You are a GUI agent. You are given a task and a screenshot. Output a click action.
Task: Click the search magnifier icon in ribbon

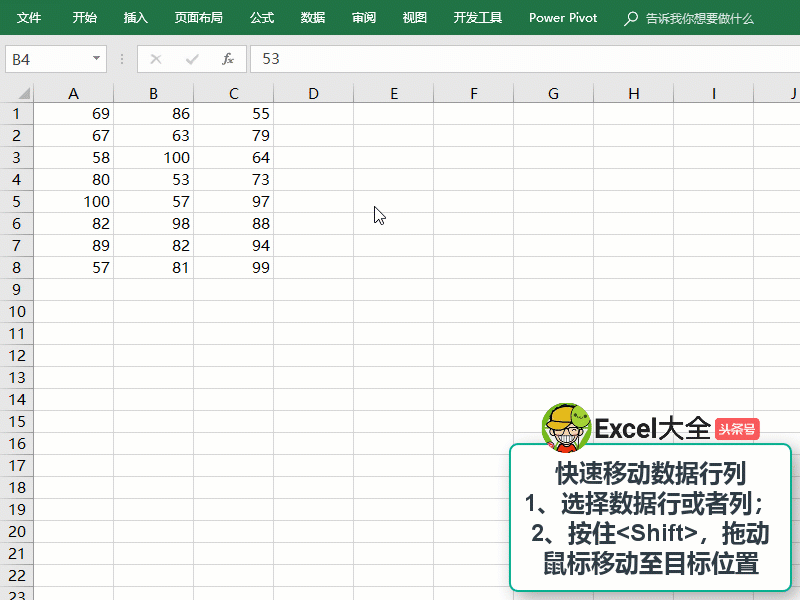pos(630,18)
